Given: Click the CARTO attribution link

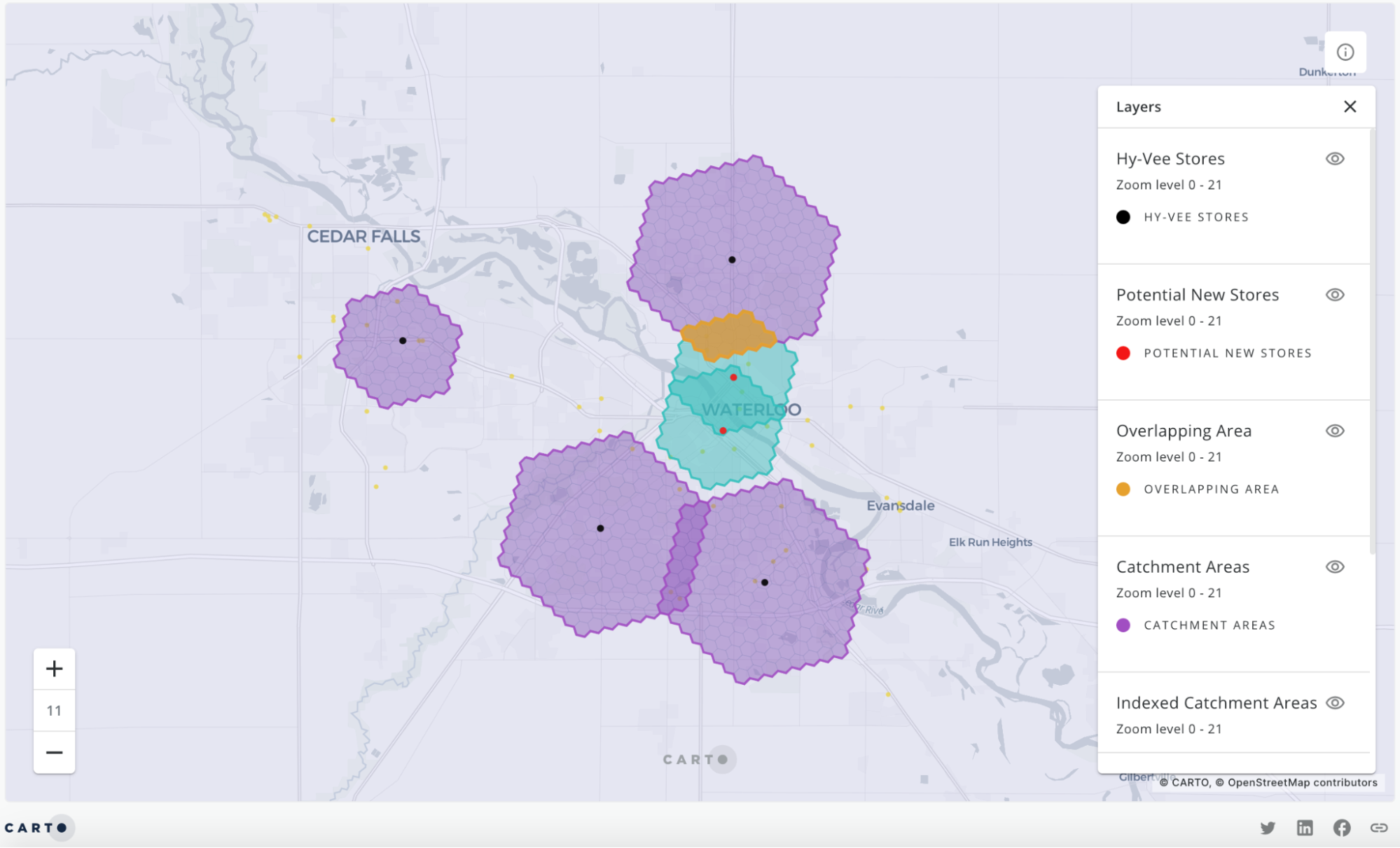Looking at the screenshot, I should point(1190,782).
